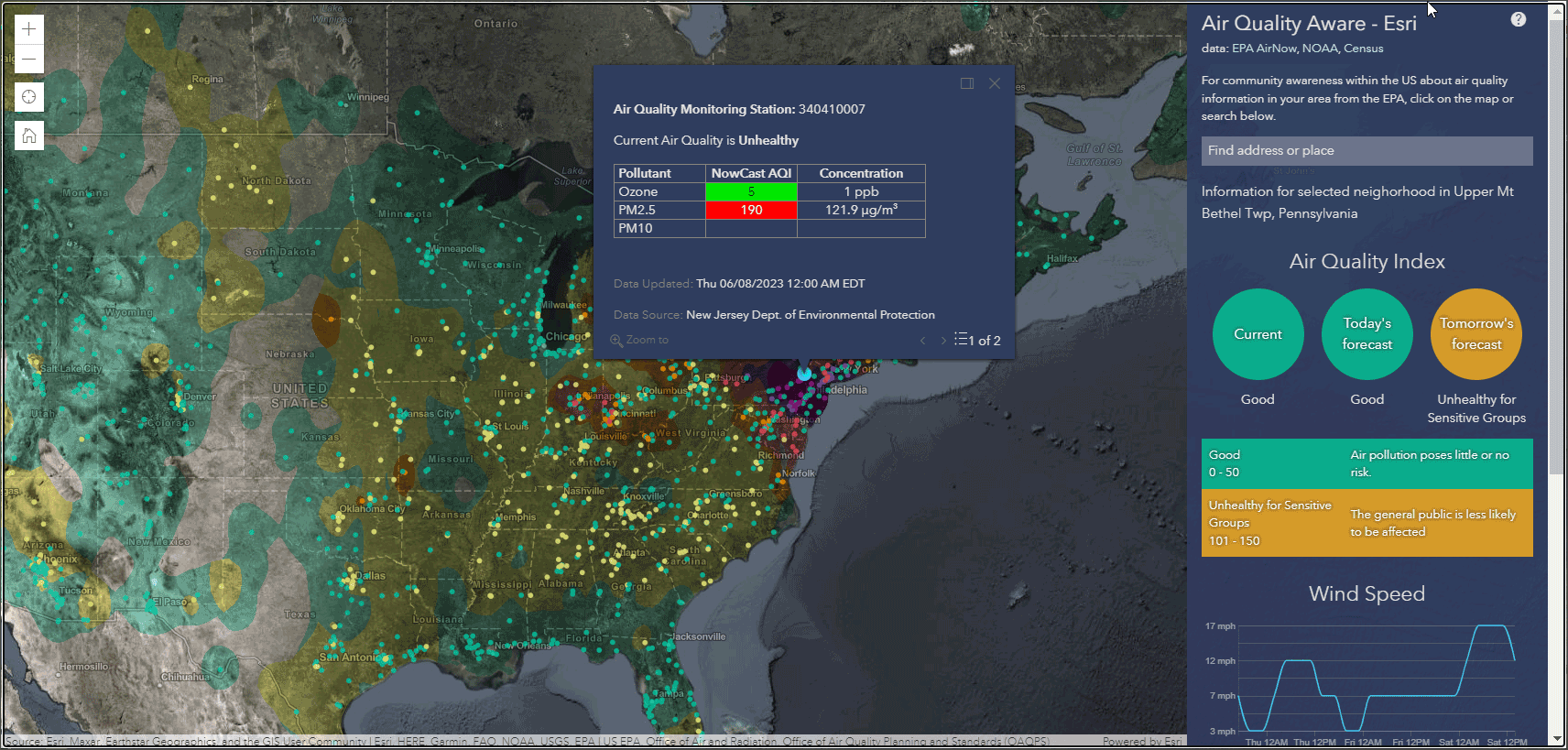Image resolution: width=1568 pixels, height=750 pixels.
Task: Click the Wind Speed chart heading
Action: [1367, 593]
